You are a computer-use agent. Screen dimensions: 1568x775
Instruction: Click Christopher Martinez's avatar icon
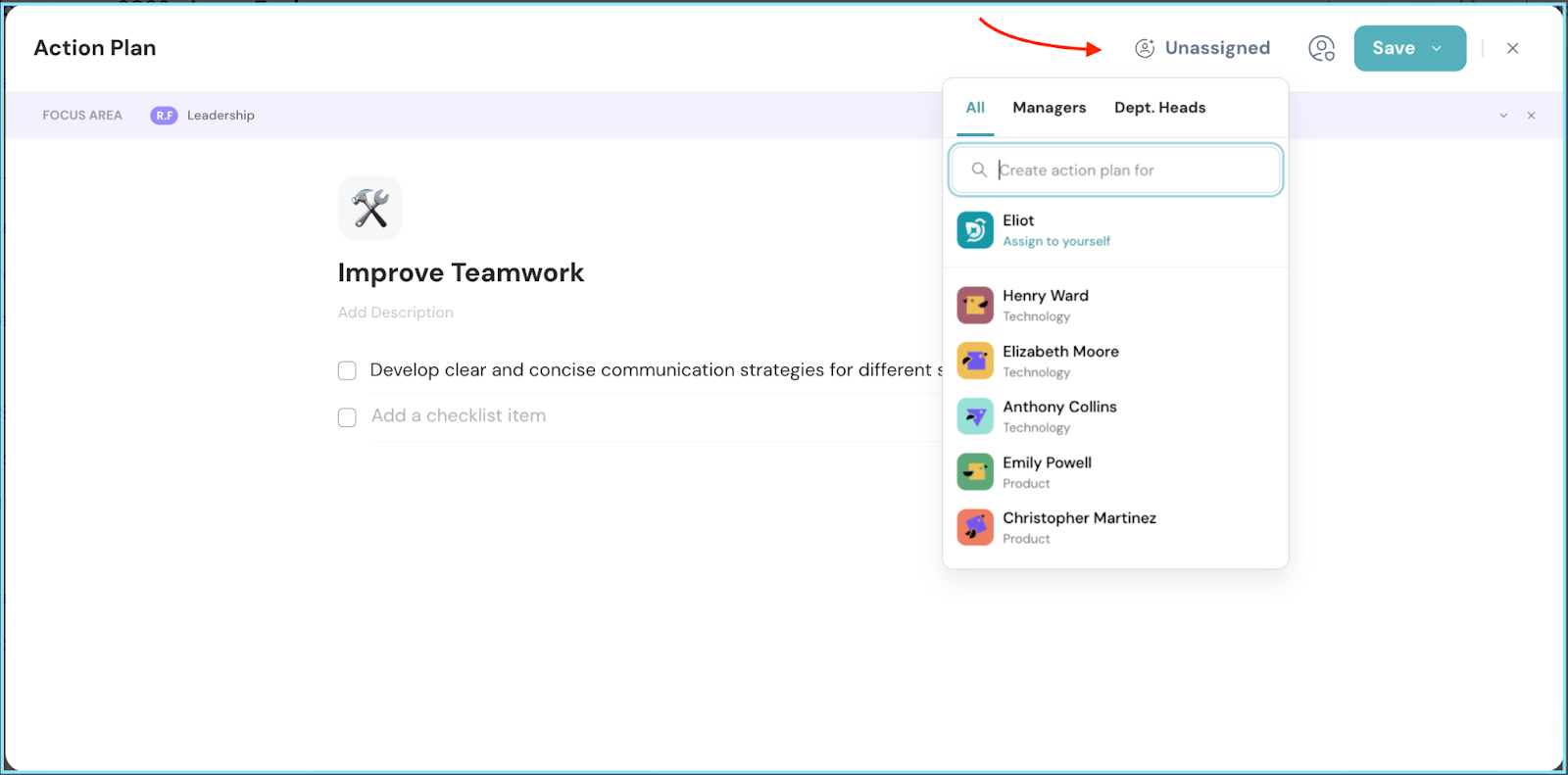(x=975, y=527)
